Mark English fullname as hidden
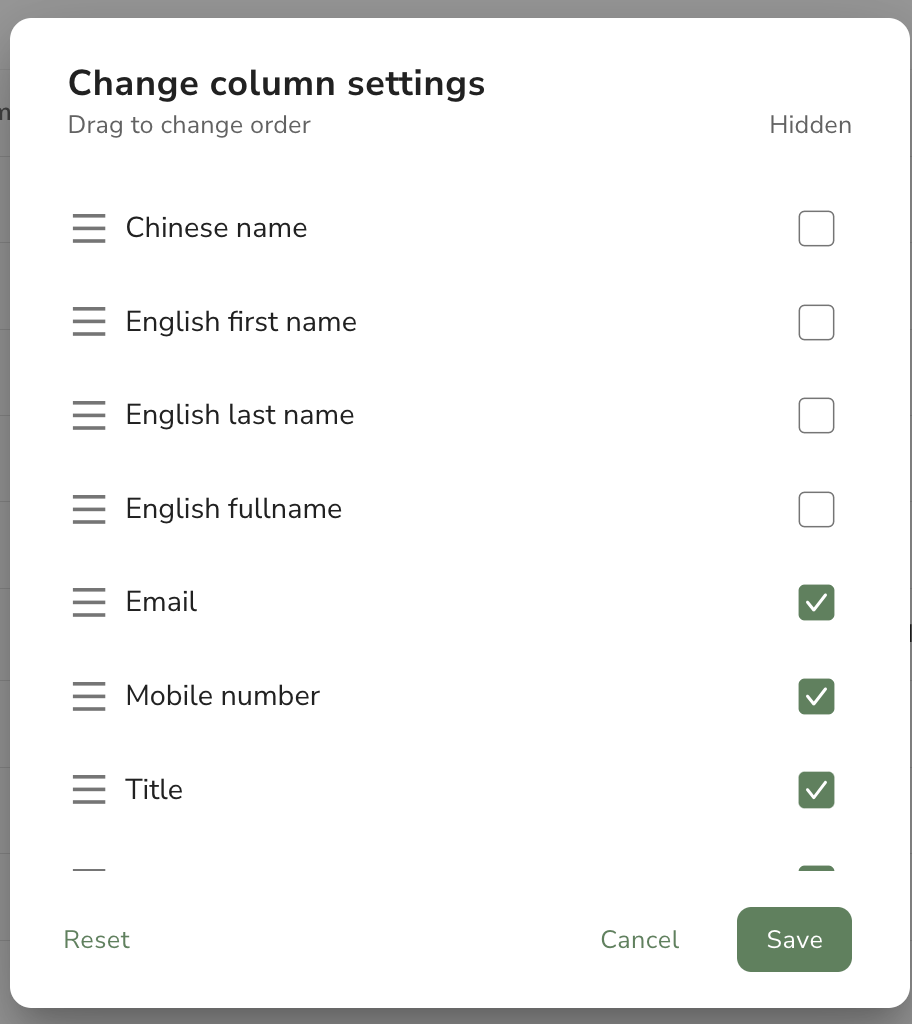 [816, 509]
